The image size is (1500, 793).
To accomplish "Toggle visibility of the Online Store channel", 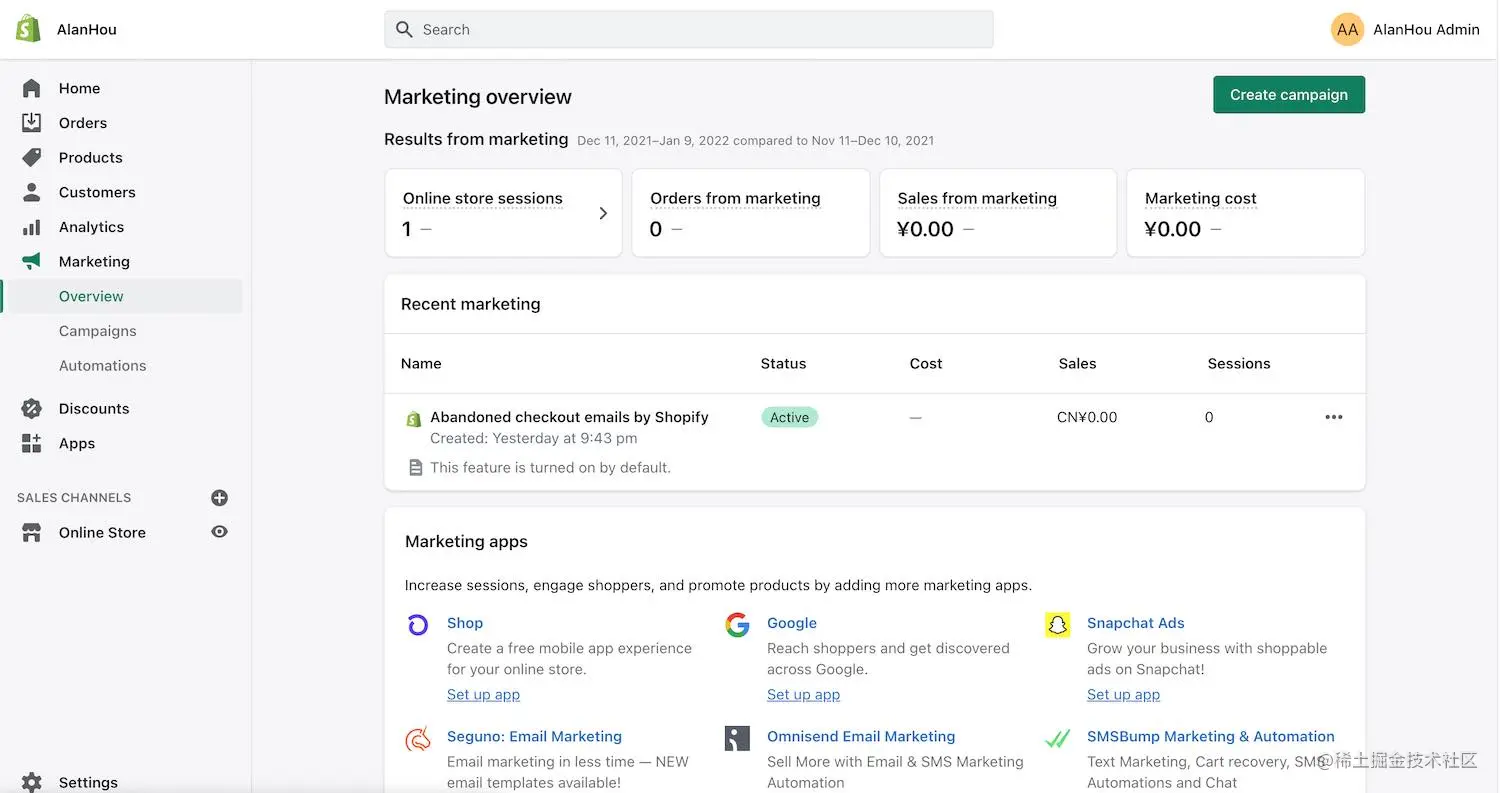I will 219,532.
